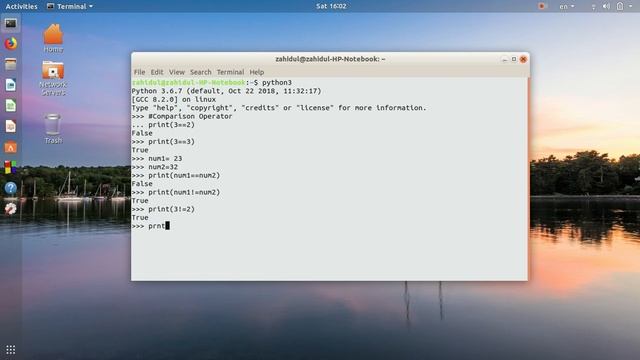The width and height of the screenshot is (640, 360).
Task: Open the volume indicator in top bar
Action: click(x=606, y=6)
